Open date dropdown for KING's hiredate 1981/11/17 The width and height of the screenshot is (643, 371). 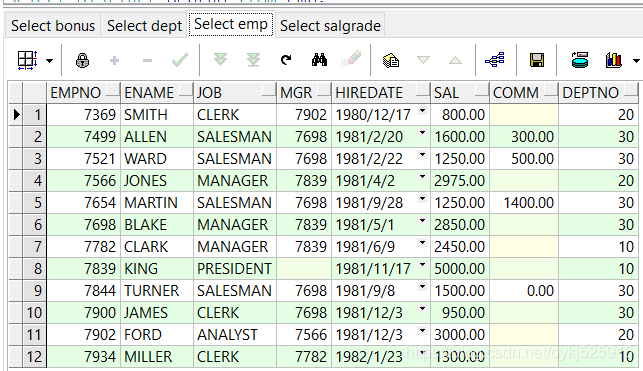[x=422, y=265]
